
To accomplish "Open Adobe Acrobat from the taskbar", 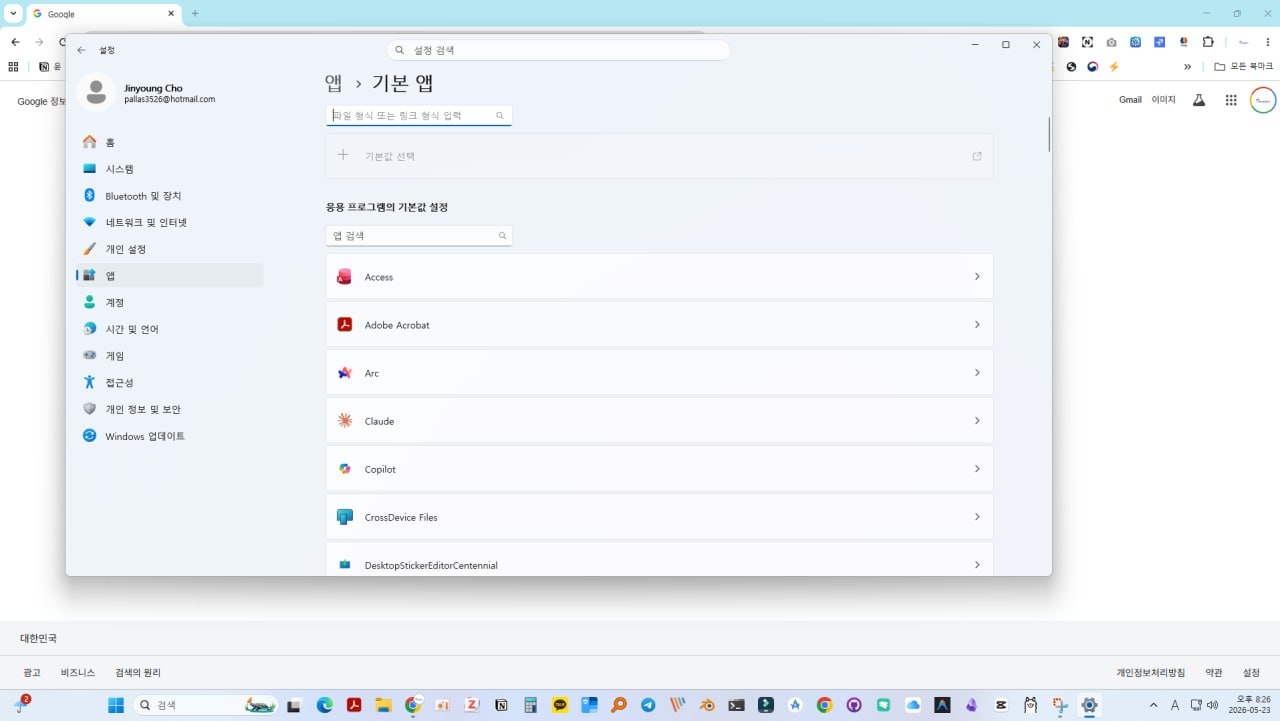I will coord(354,705).
